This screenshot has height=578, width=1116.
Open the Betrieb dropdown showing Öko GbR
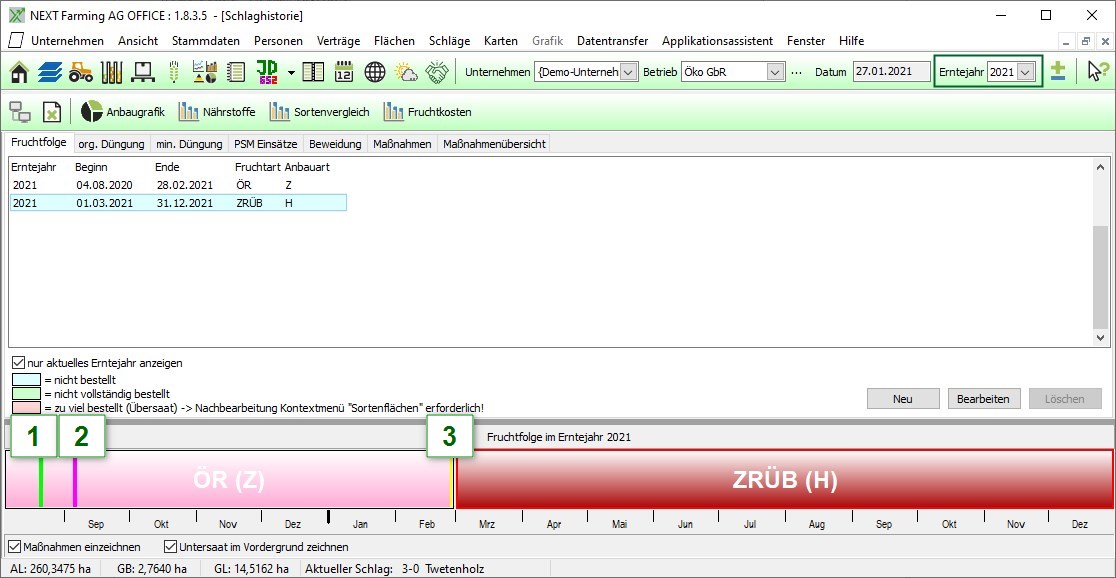click(x=777, y=71)
